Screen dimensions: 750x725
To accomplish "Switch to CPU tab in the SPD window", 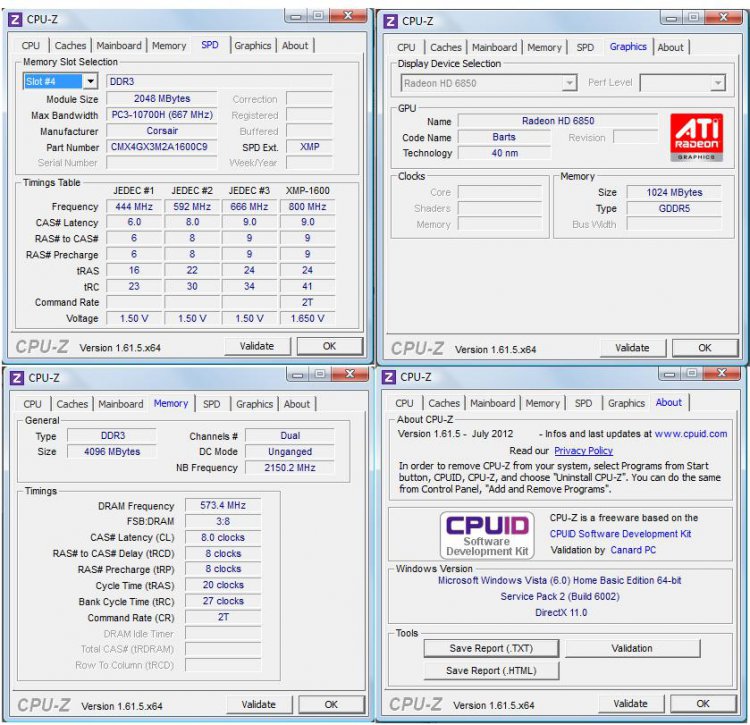I will point(31,45).
